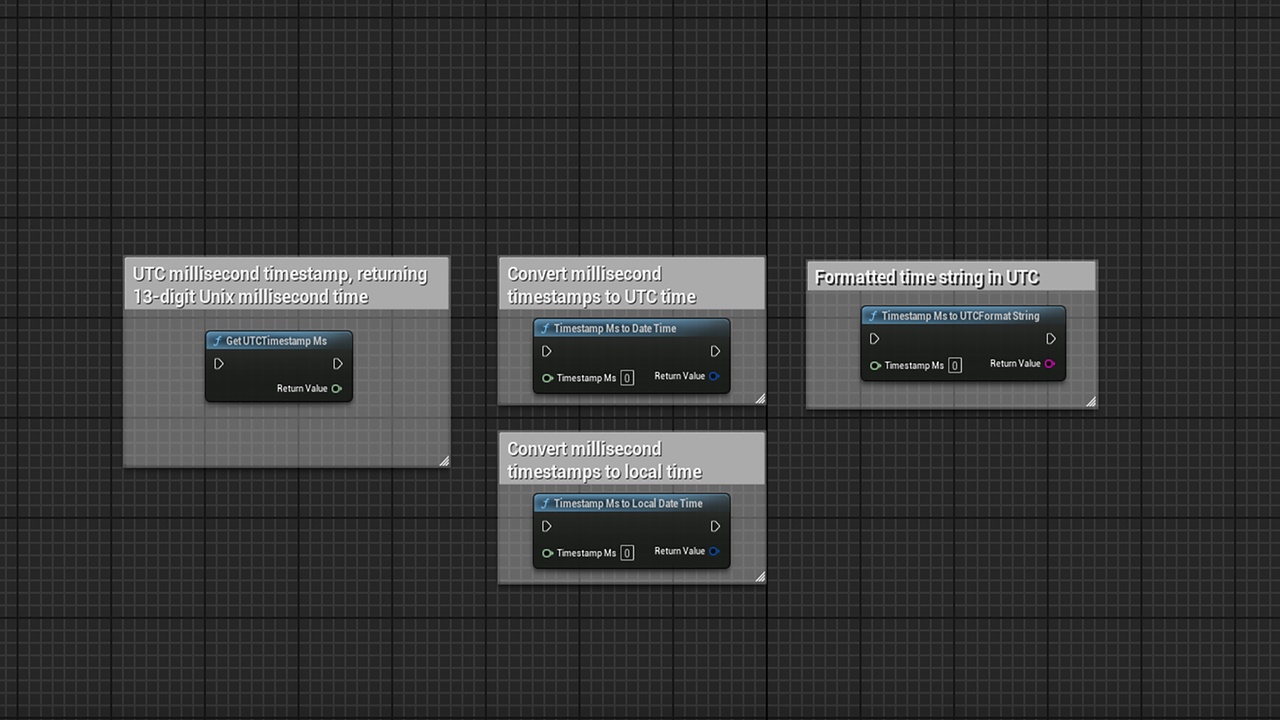This screenshot has width=1280, height=720.
Task: Click output exec pin on UTCFormat String node
Action: click(x=1051, y=339)
